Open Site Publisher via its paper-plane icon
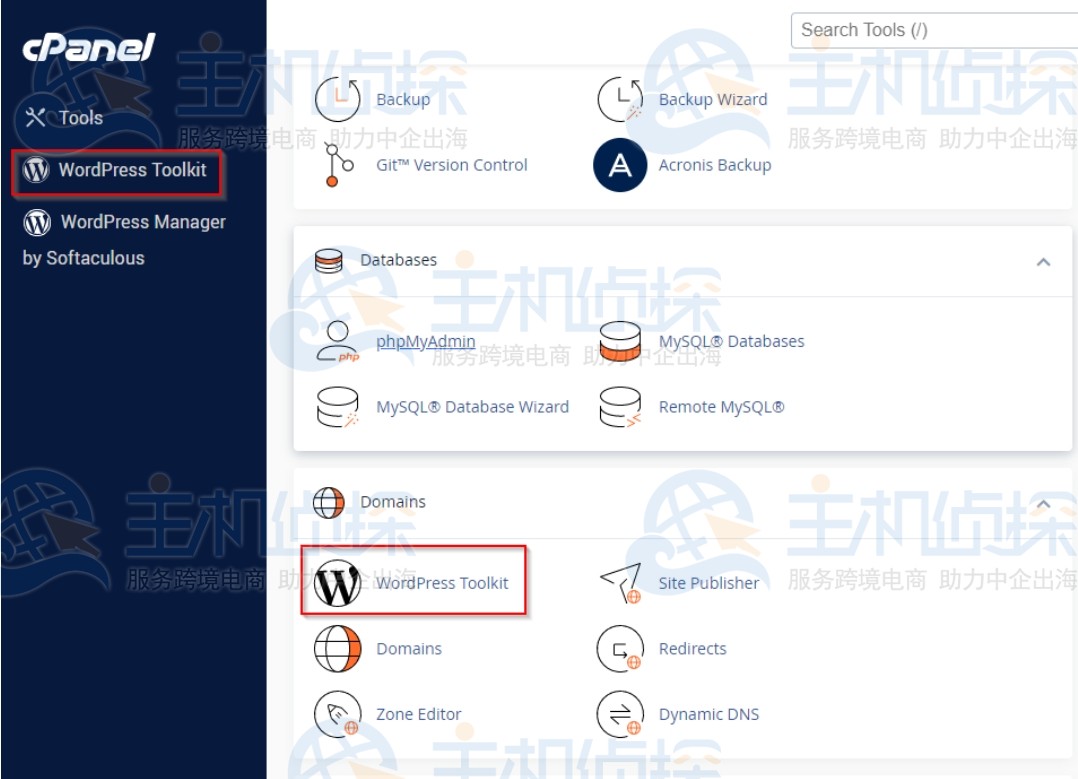The height and width of the screenshot is (779, 1078). [622, 583]
